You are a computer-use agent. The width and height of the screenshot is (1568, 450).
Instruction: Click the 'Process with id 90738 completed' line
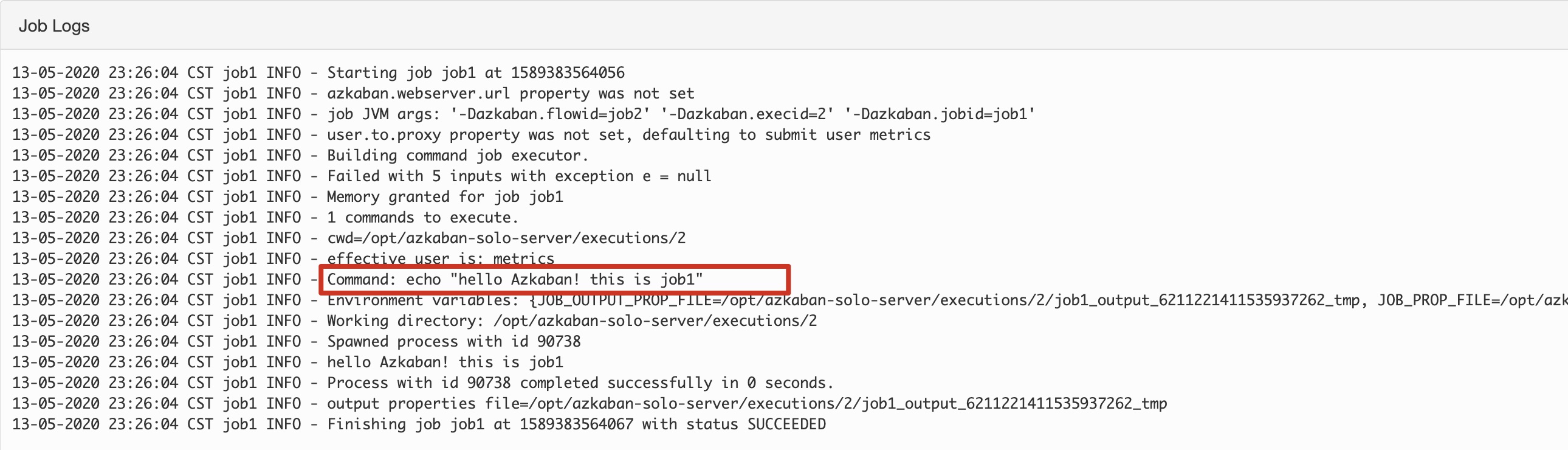tap(423, 384)
